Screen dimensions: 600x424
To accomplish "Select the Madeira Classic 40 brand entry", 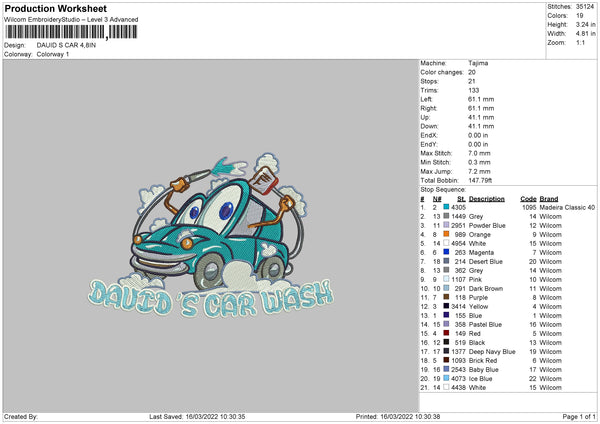I will click(567, 207).
